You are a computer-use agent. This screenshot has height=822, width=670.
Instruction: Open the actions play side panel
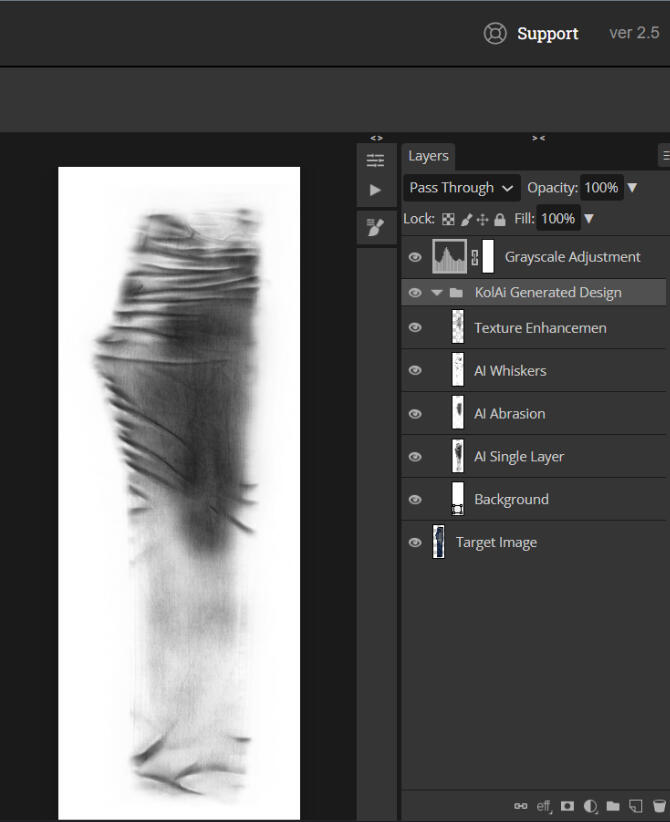point(376,190)
